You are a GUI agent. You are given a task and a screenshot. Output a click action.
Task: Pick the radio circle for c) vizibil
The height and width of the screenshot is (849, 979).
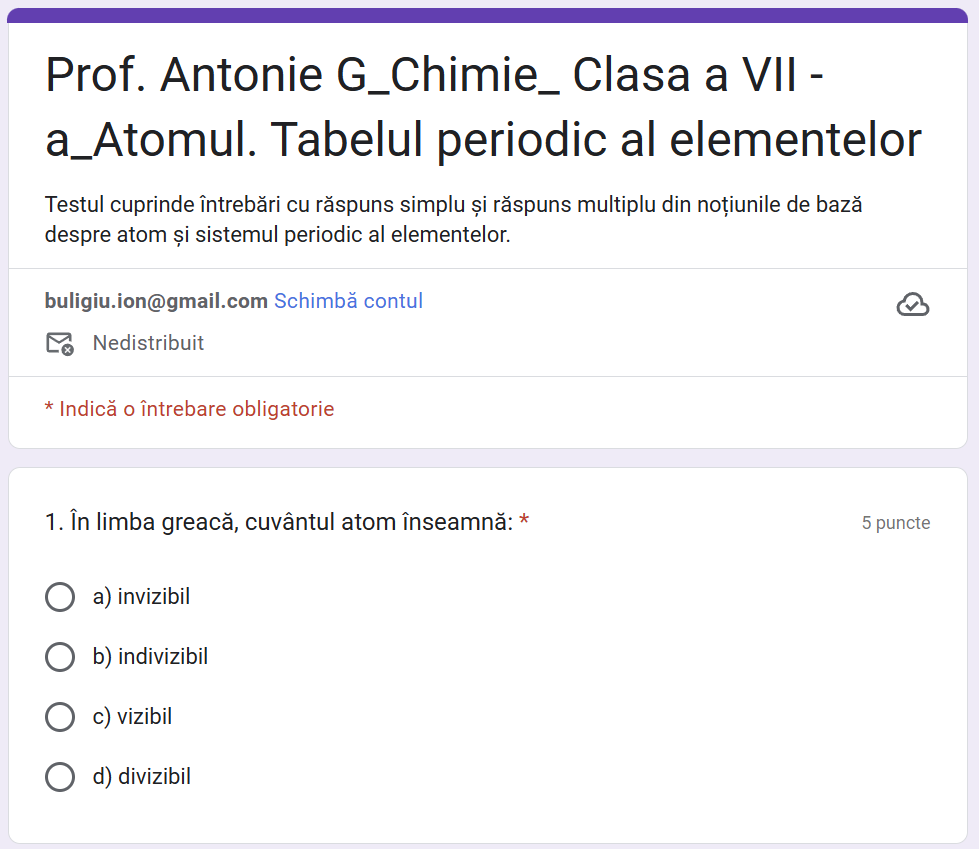tap(60, 717)
